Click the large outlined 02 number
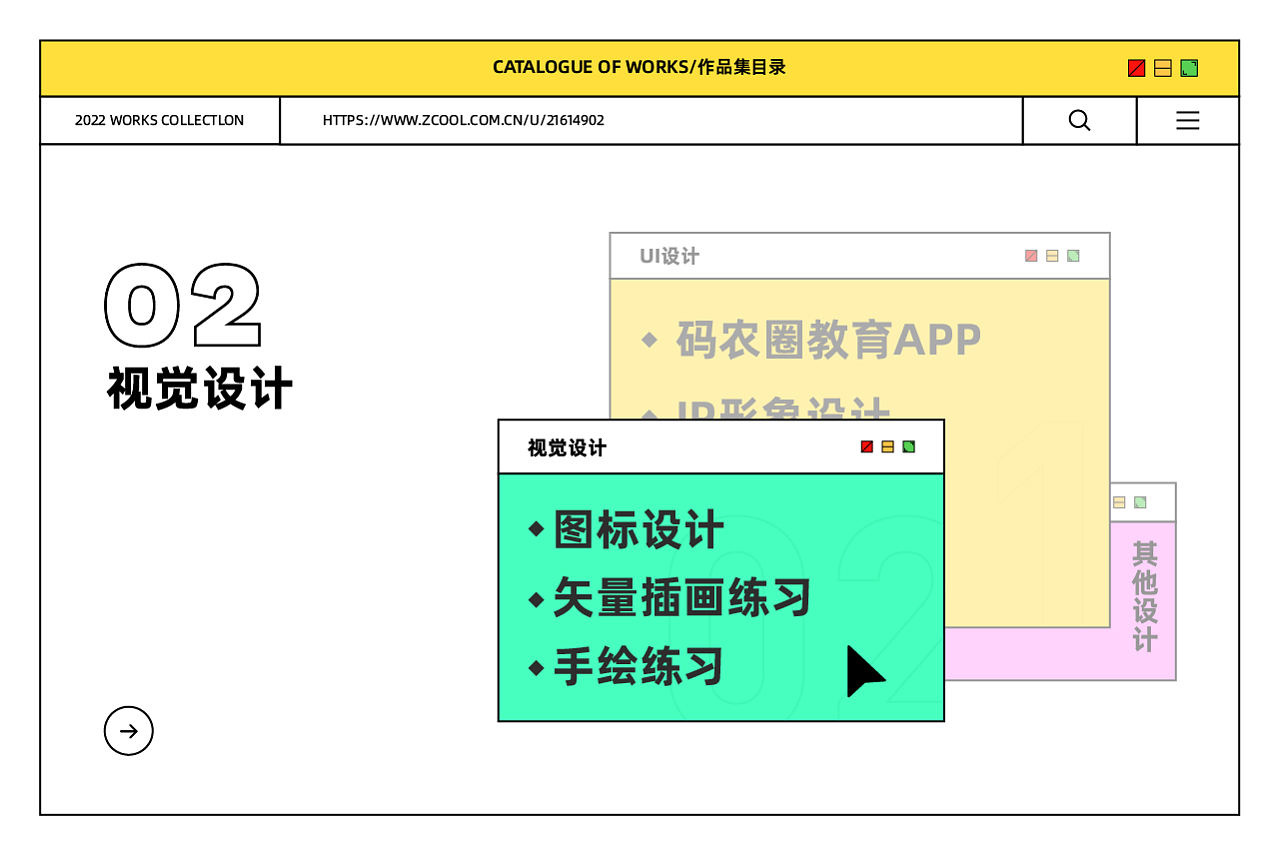 coord(183,306)
